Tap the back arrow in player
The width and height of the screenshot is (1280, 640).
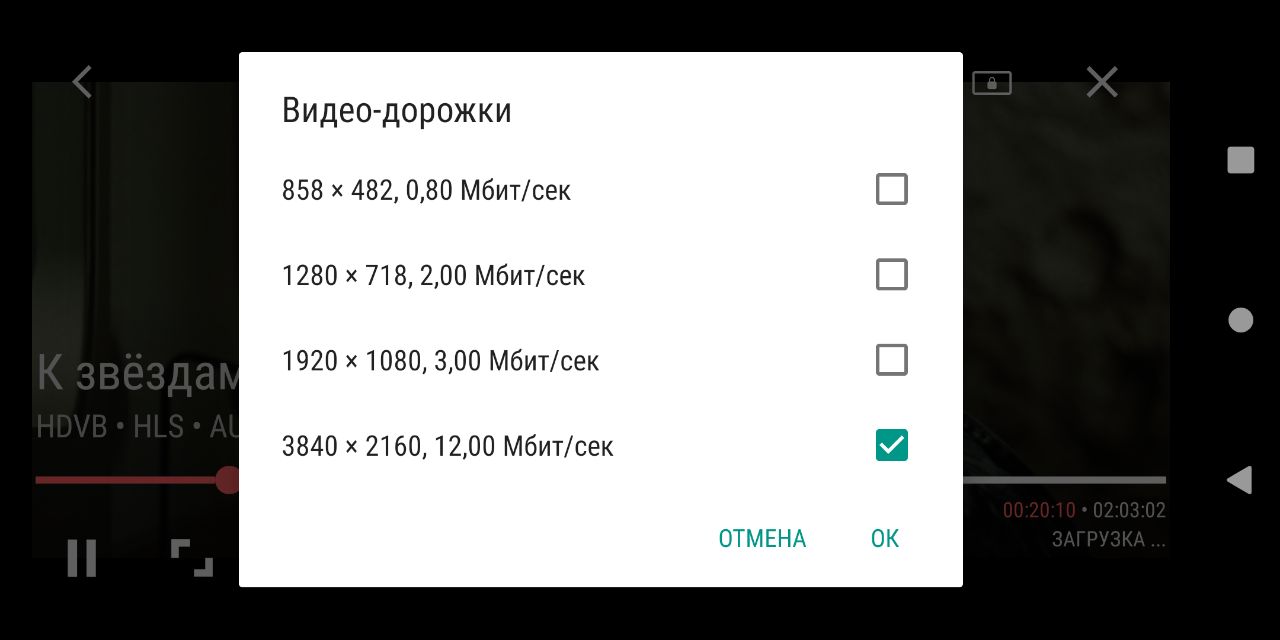(x=83, y=82)
